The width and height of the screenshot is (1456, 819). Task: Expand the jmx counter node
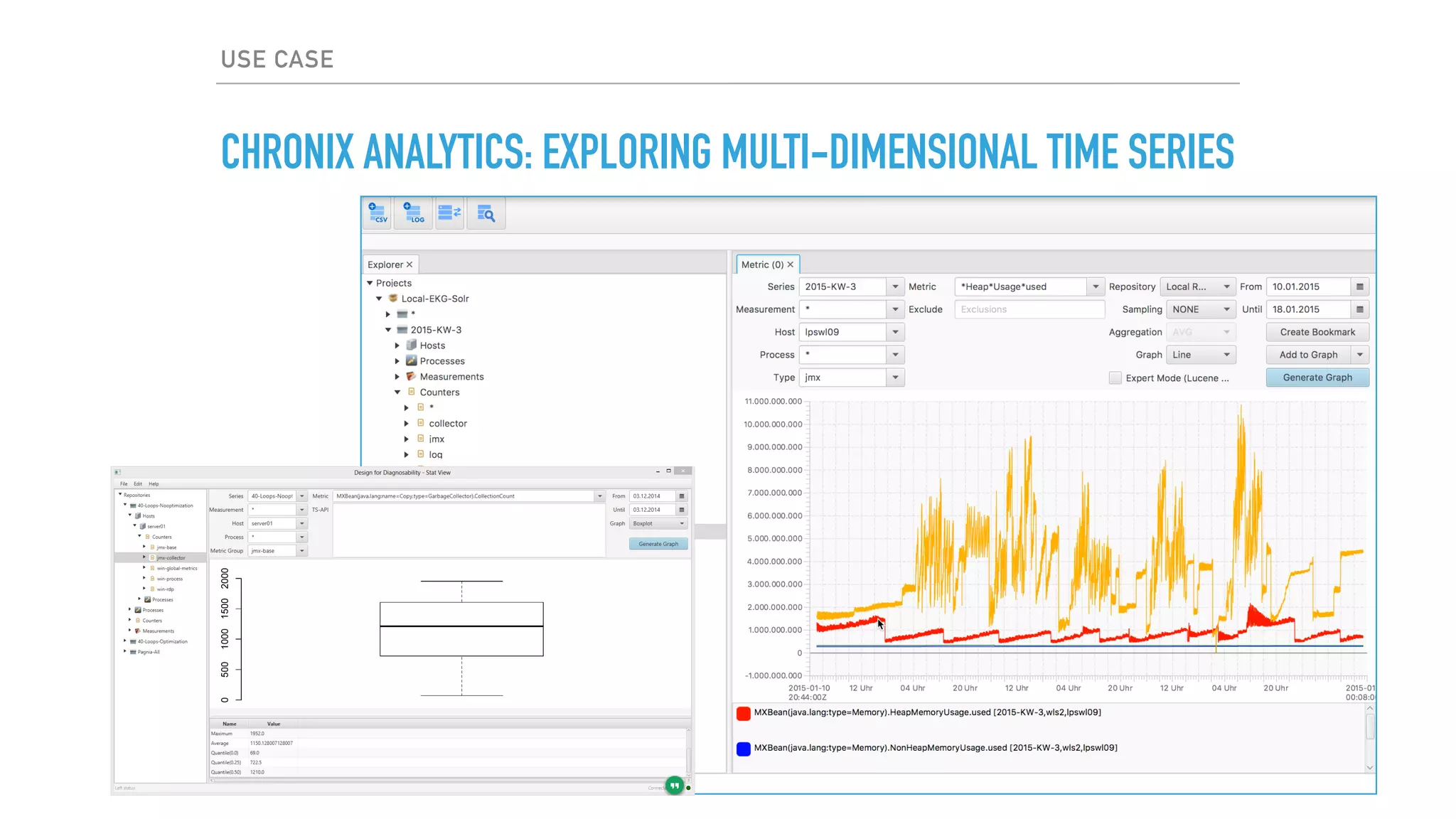(407, 439)
